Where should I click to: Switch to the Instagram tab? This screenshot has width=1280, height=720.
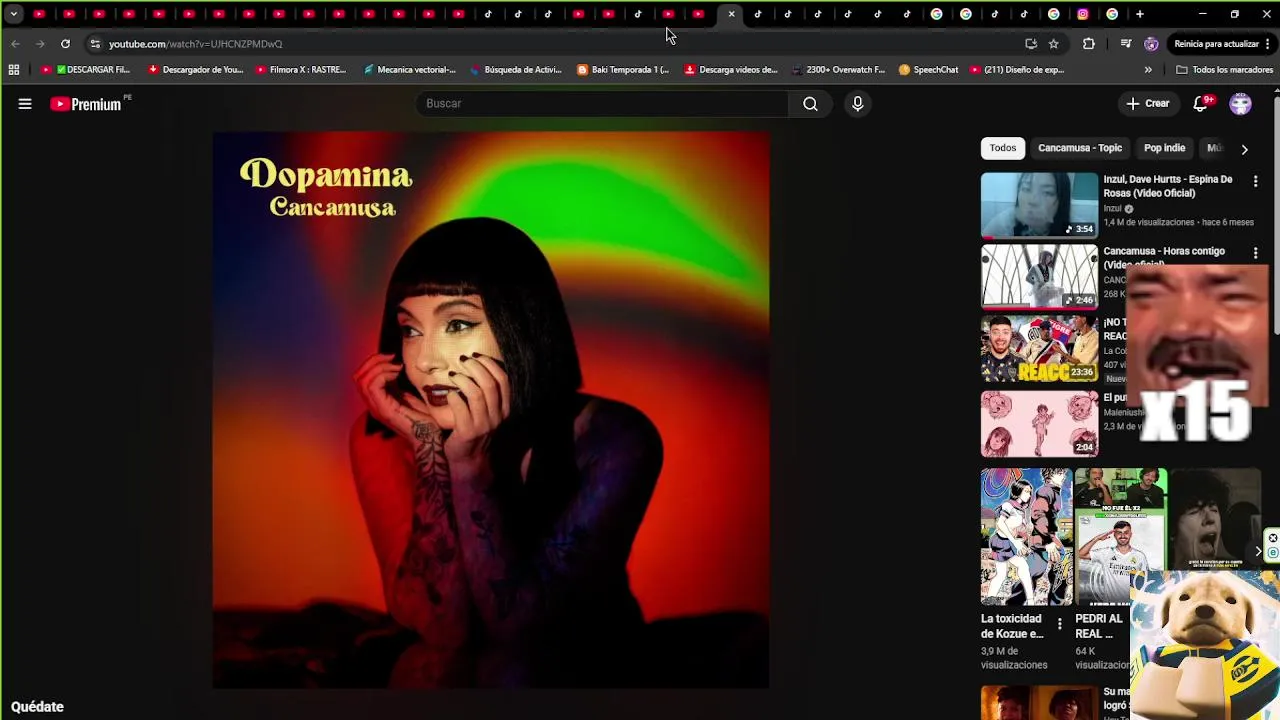point(1083,14)
